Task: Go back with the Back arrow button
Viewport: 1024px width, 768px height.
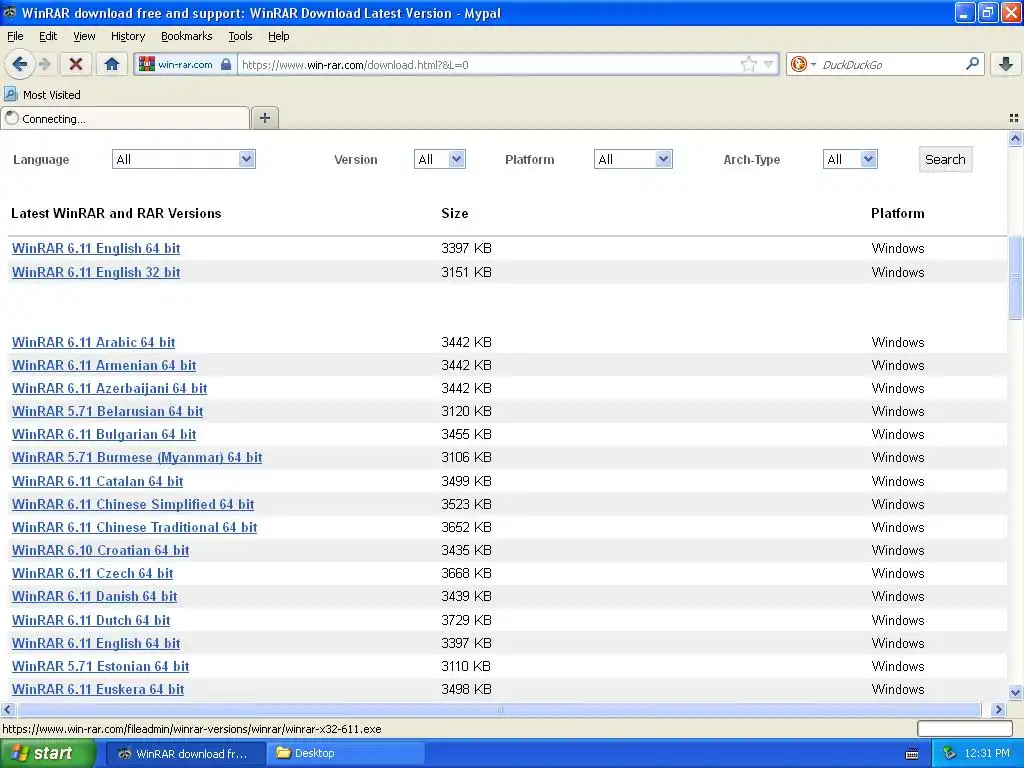Action: click(x=20, y=64)
